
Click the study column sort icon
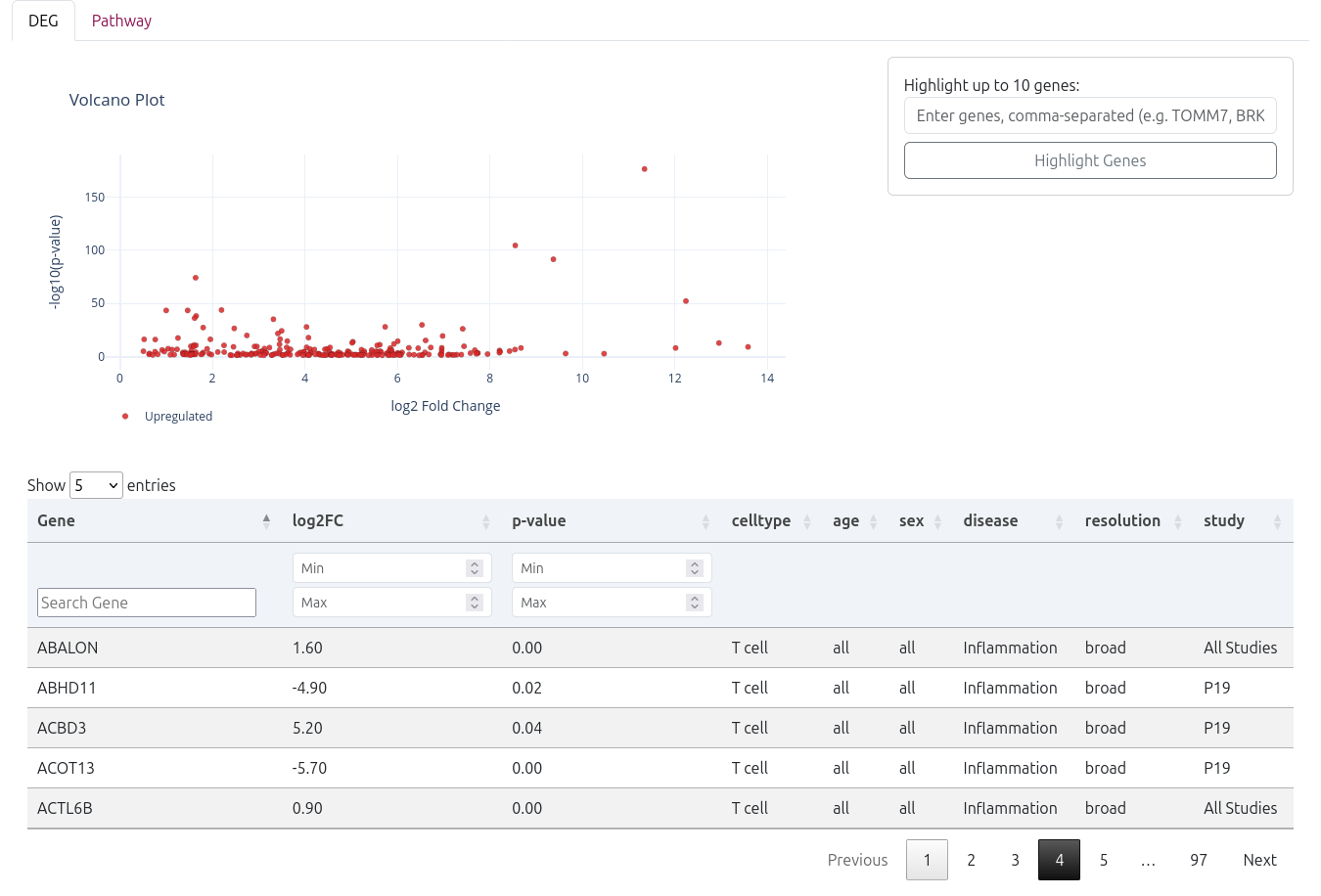coord(1277,521)
